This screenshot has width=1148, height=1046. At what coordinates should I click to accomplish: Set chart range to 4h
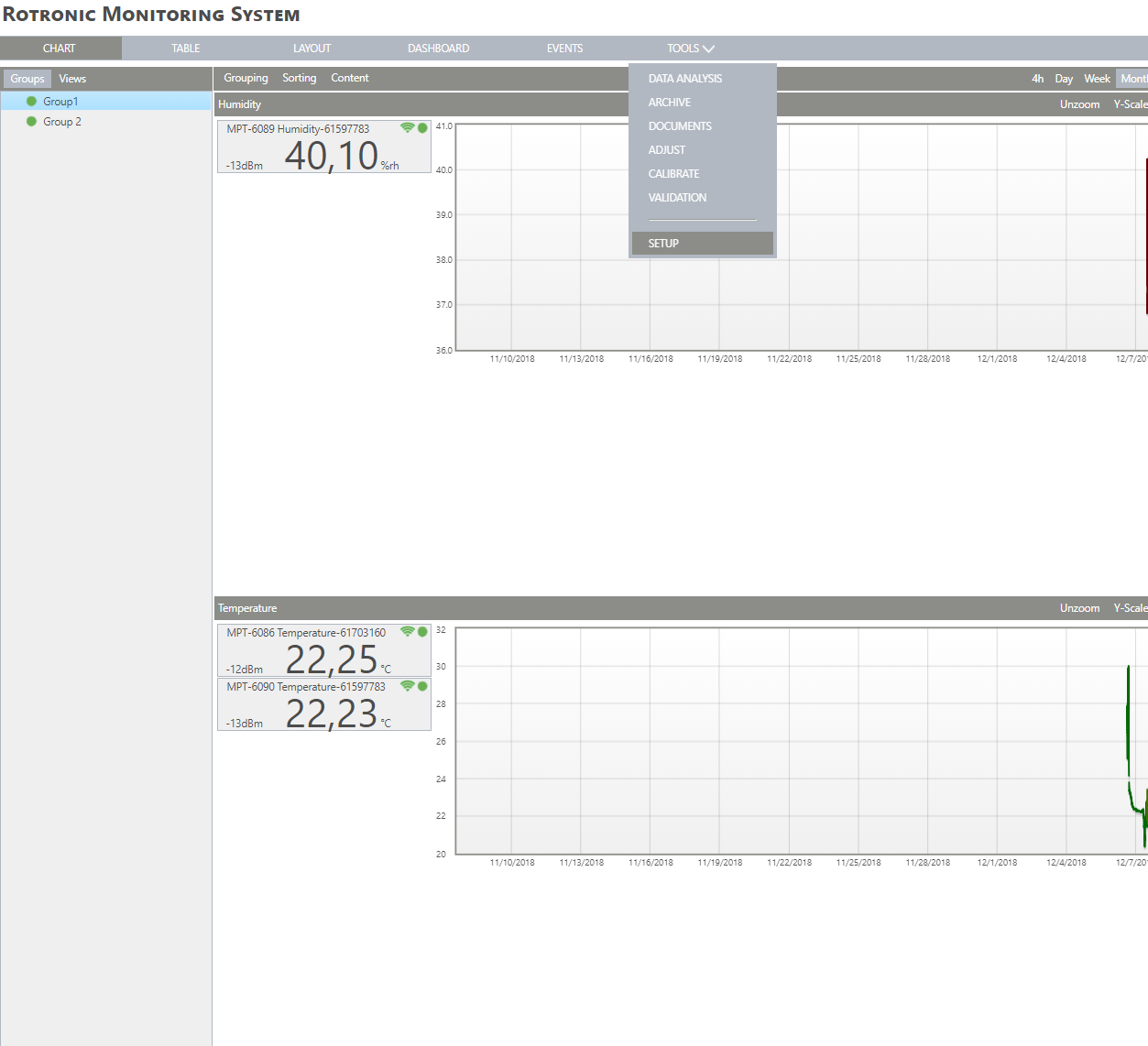coord(1037,79)
